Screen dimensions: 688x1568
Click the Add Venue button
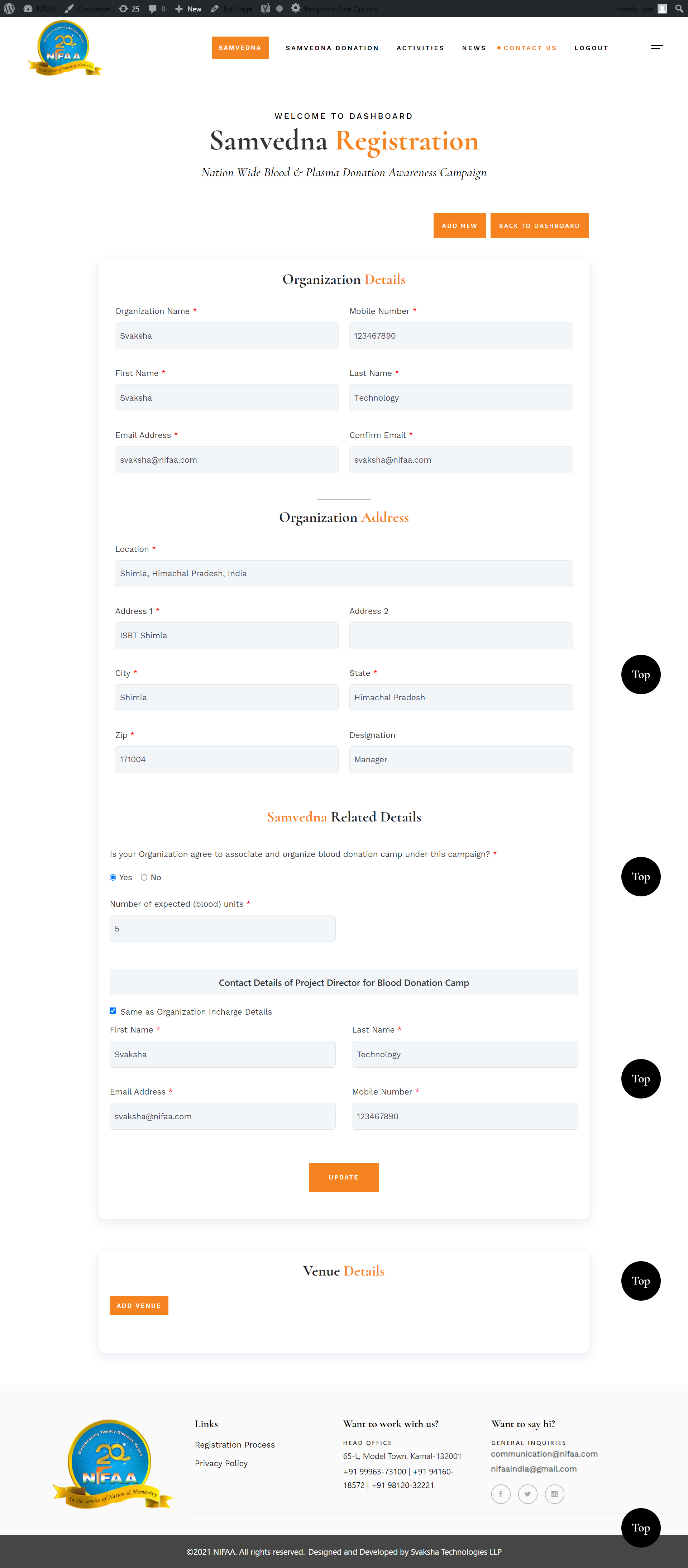pos(139,1306)
